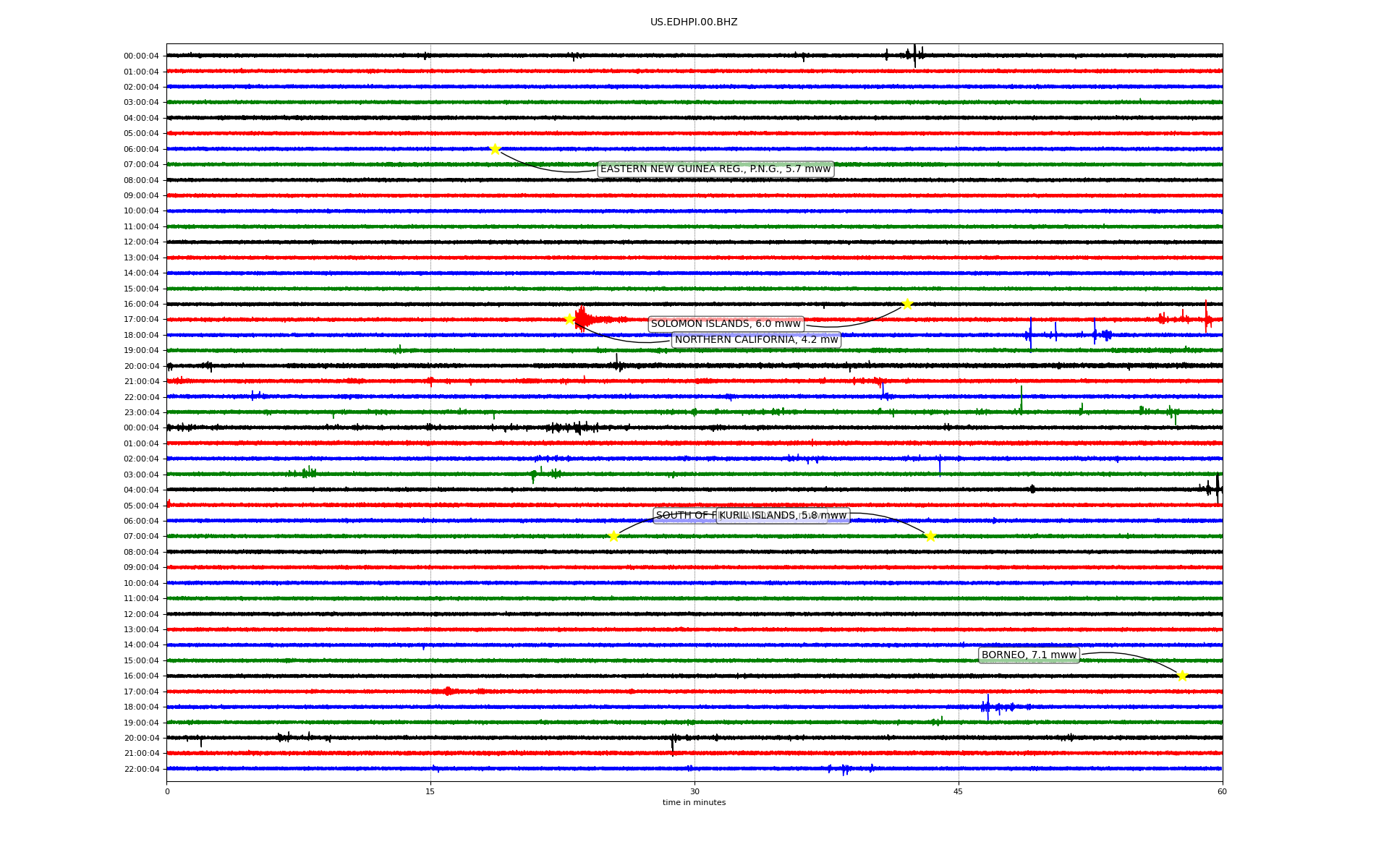Click the yellow star left of Kuril label
Image resolution: width=1389 pixels, height=868 pixels.
tap(613, 536)
